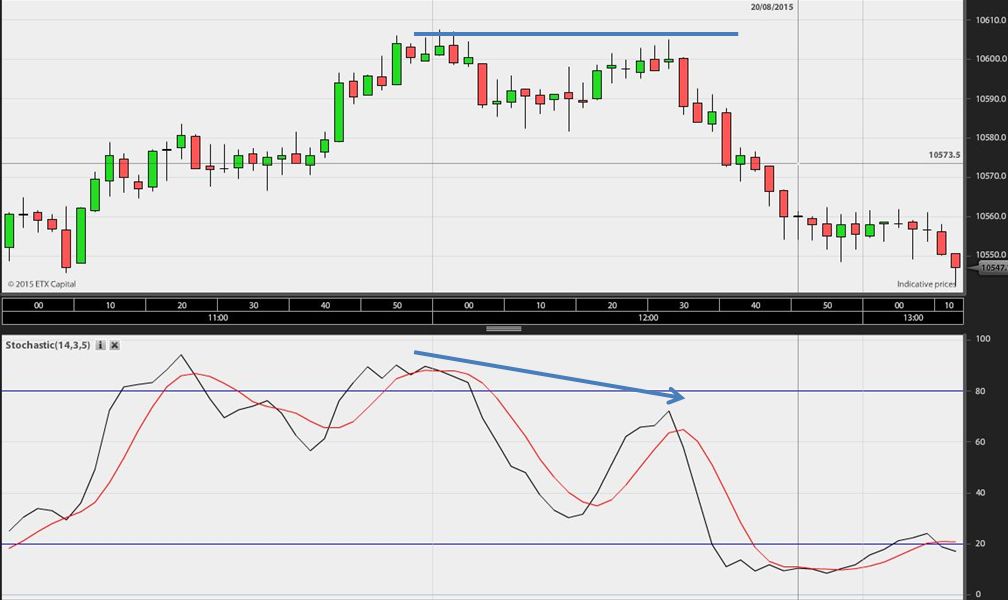
Task: Click the 60 level on the Stochastic scale
Action: (980, 442)
